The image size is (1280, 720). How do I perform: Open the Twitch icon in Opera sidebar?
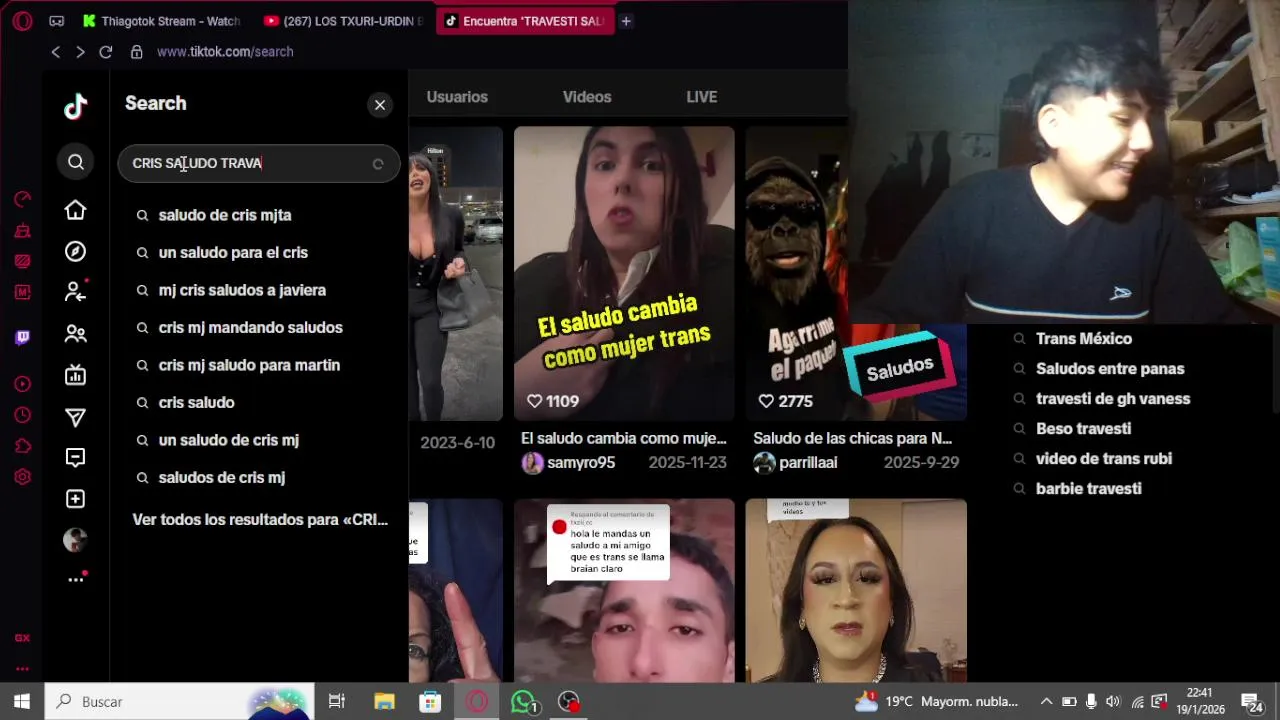click(x=22, y=337)
